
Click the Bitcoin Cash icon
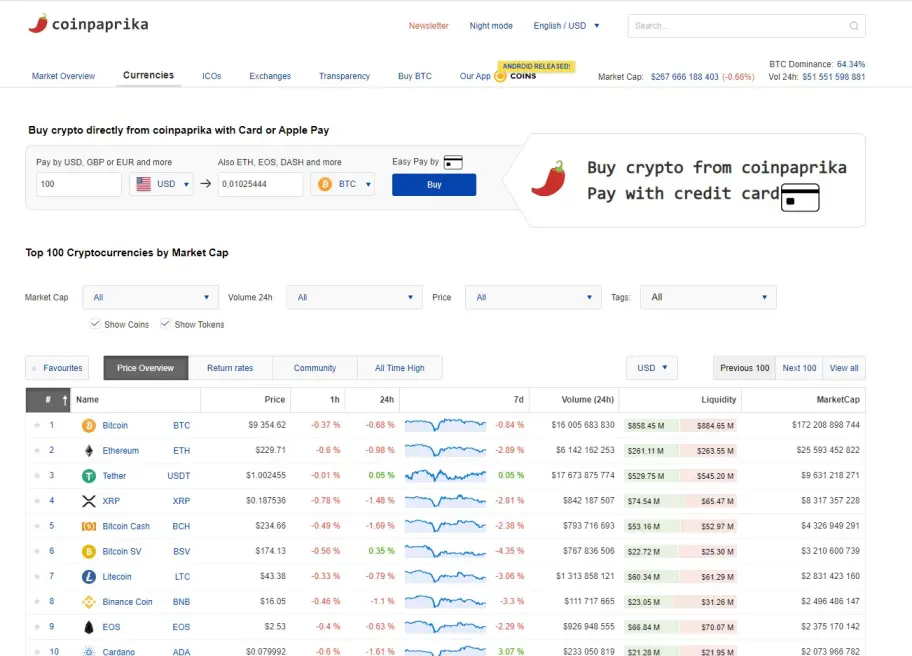coord(88,526)
